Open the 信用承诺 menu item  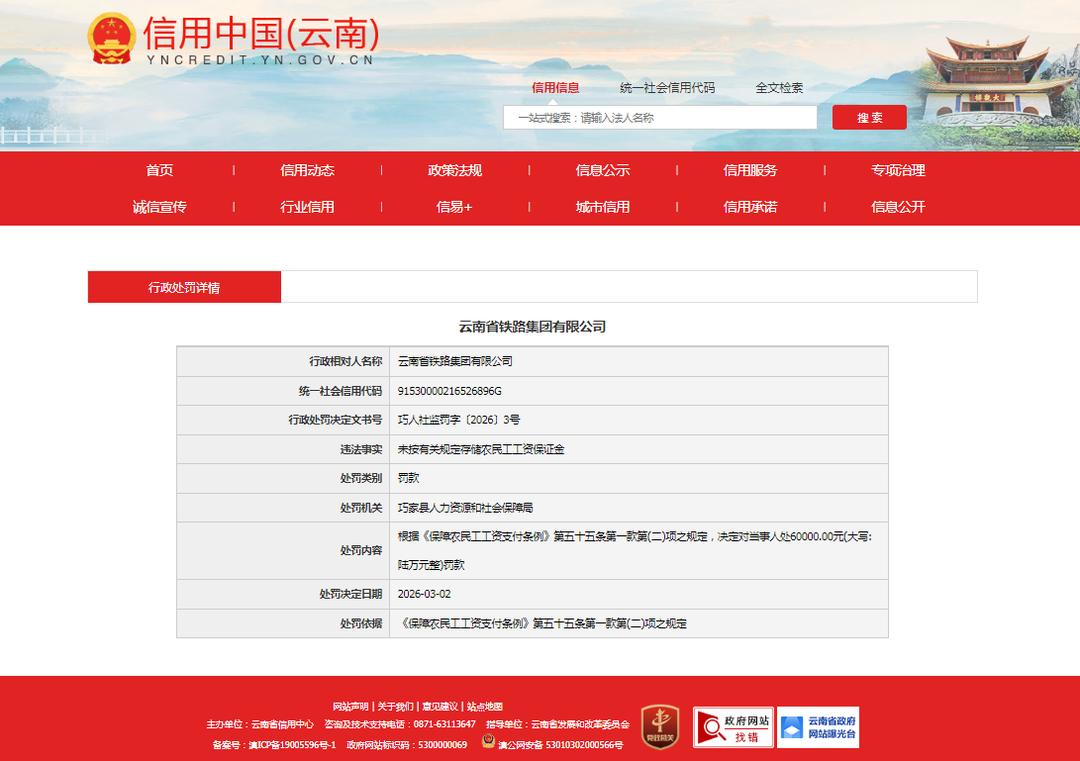tap(750, 207)
